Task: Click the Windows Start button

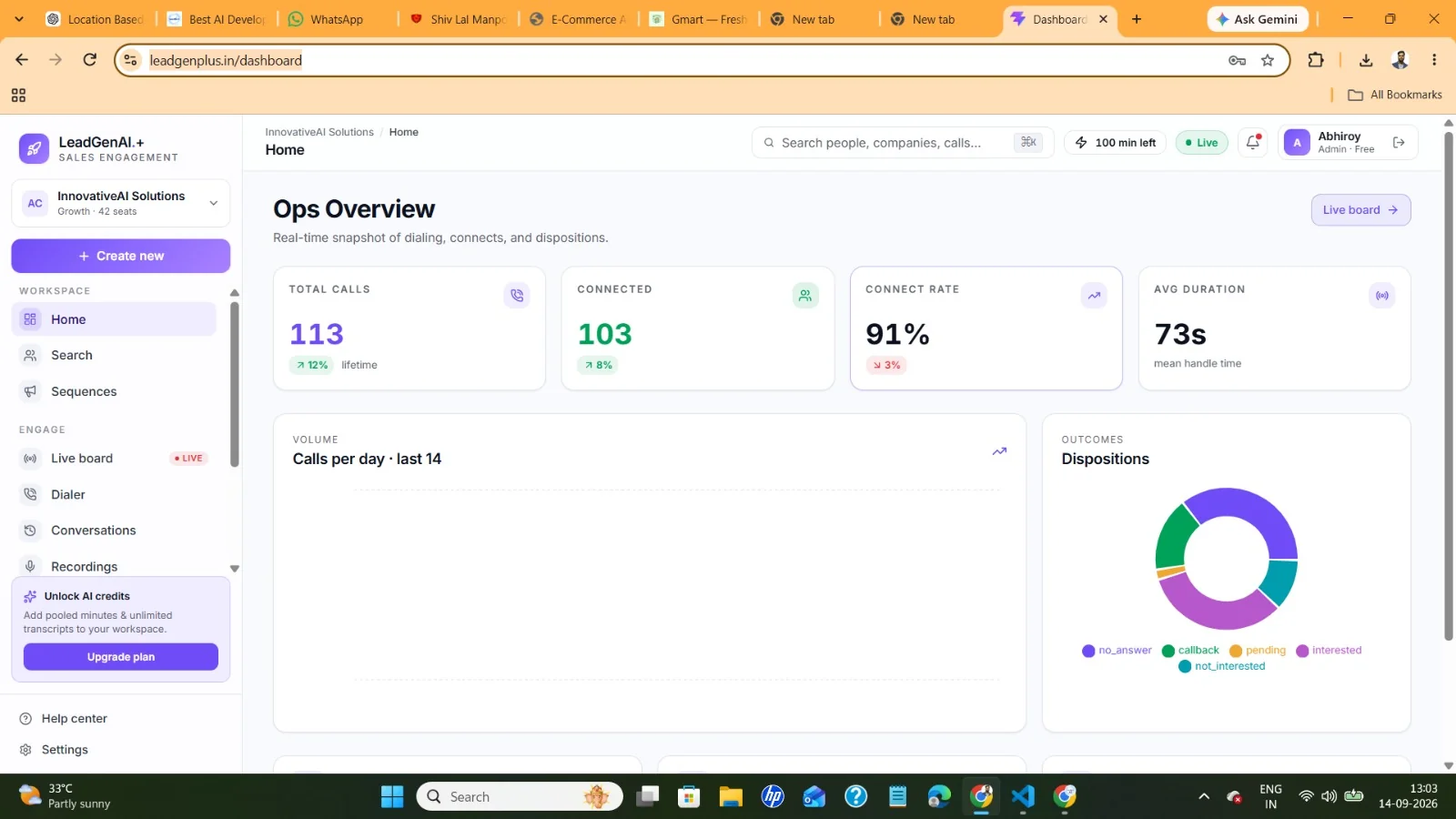Action: (392, 796)
